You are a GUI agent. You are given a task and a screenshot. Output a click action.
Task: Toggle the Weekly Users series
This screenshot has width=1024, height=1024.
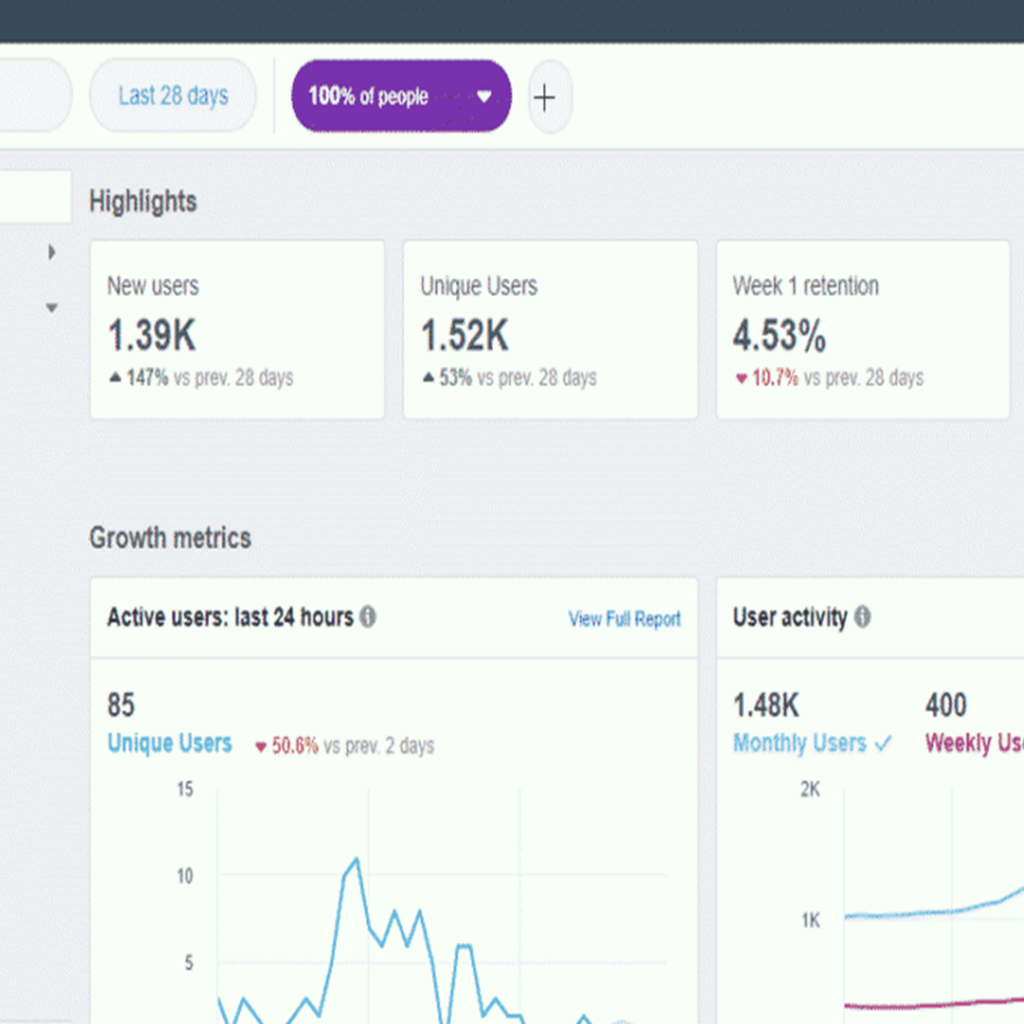click(x=972, y=743)
